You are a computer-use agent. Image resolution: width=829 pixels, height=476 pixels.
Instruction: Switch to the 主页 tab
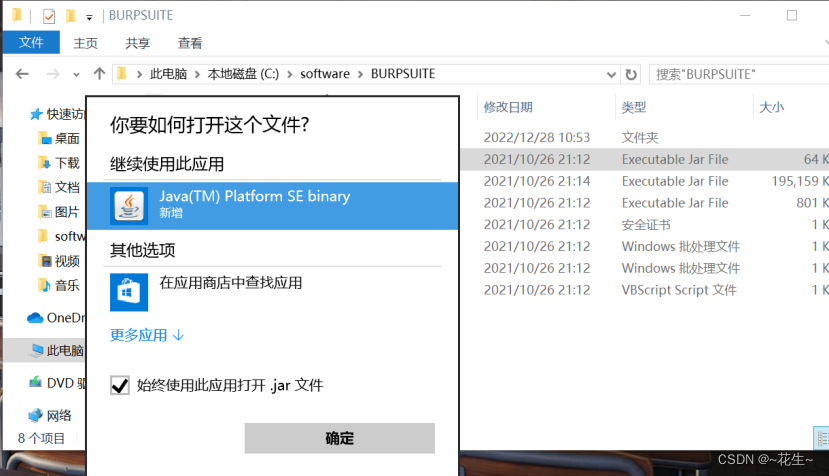86,43
